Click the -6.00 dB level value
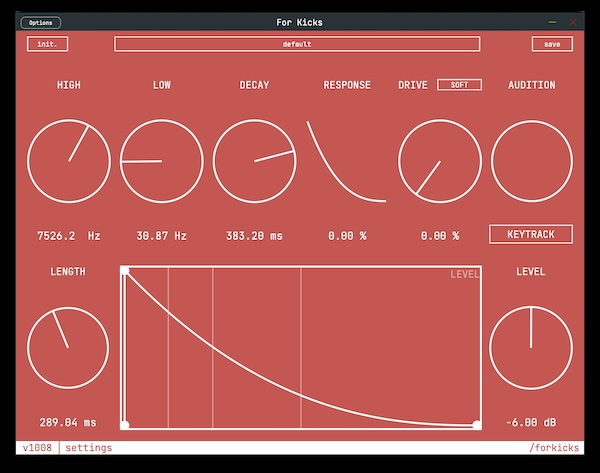Viewport: 600px width, 473px height. click(x=531, y=422)
